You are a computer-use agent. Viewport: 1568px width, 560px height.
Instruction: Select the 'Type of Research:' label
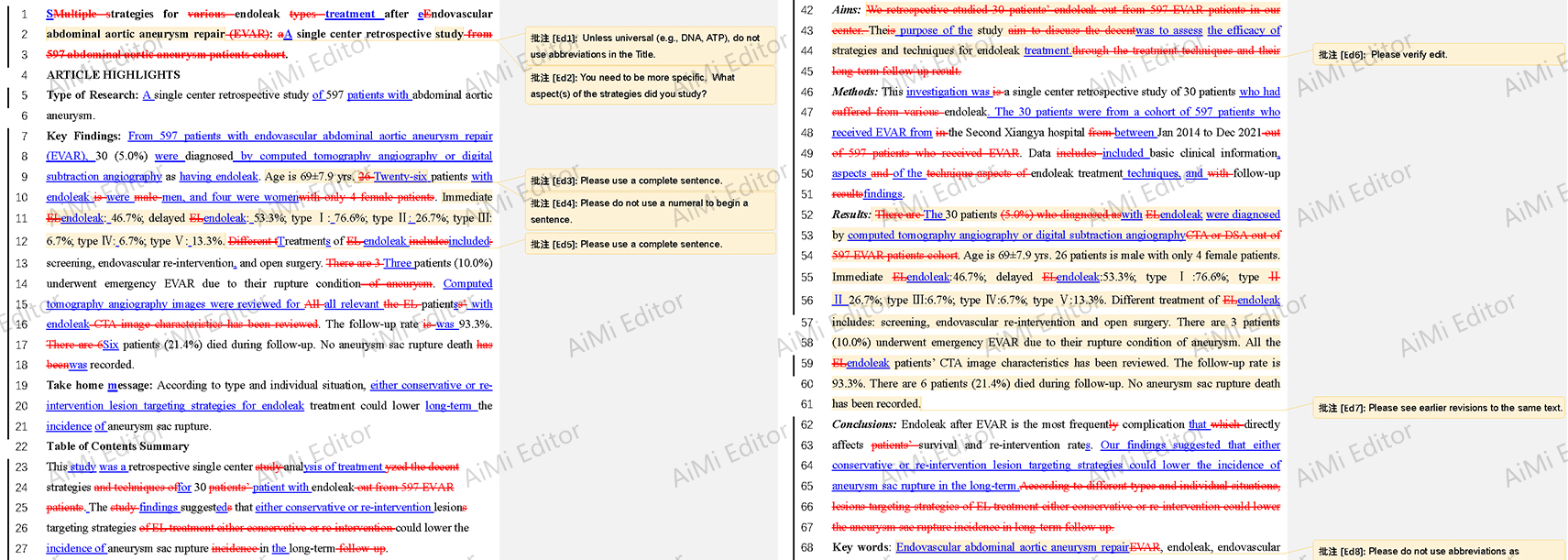93,95
